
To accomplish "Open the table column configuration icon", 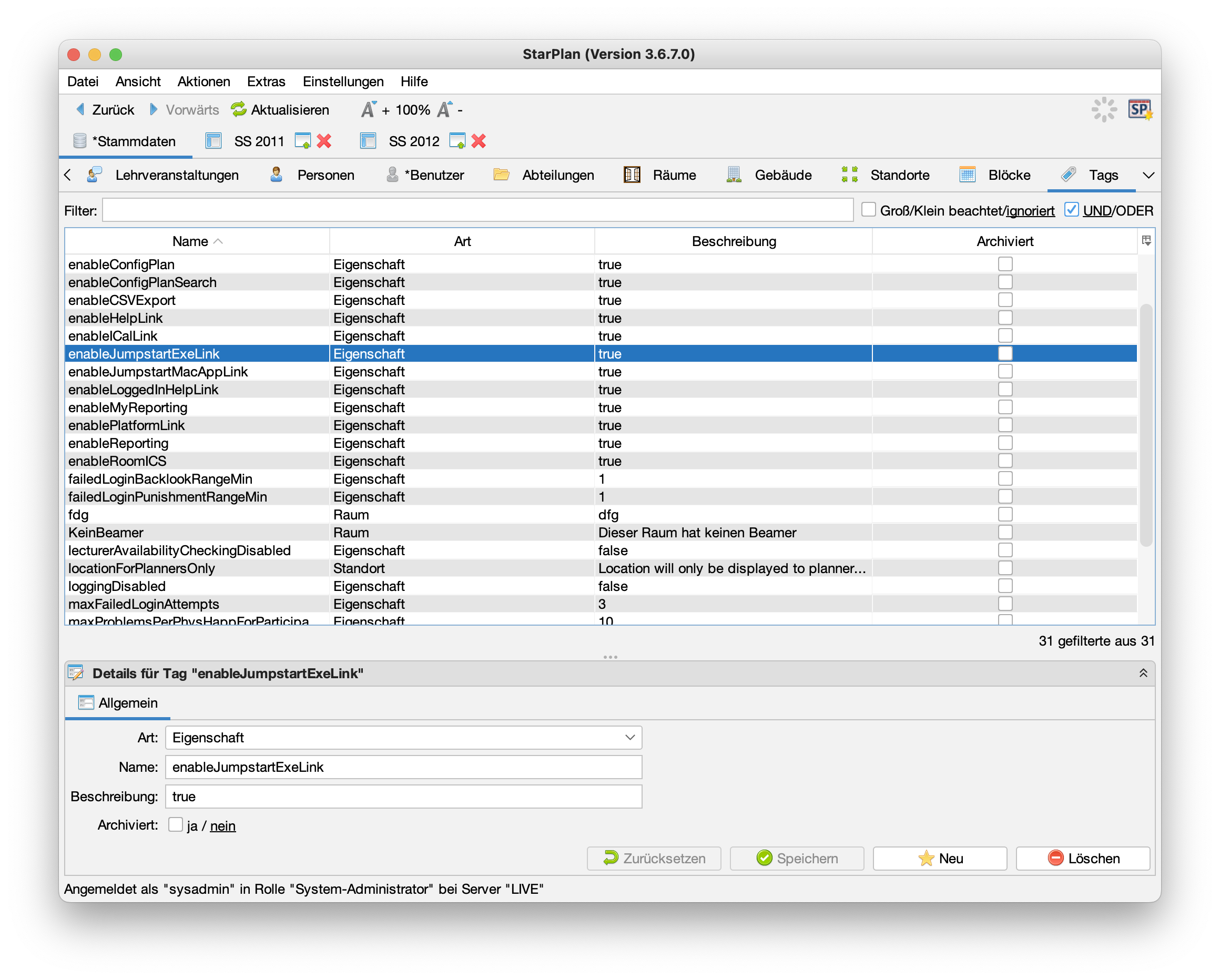I will [1146, 241].
